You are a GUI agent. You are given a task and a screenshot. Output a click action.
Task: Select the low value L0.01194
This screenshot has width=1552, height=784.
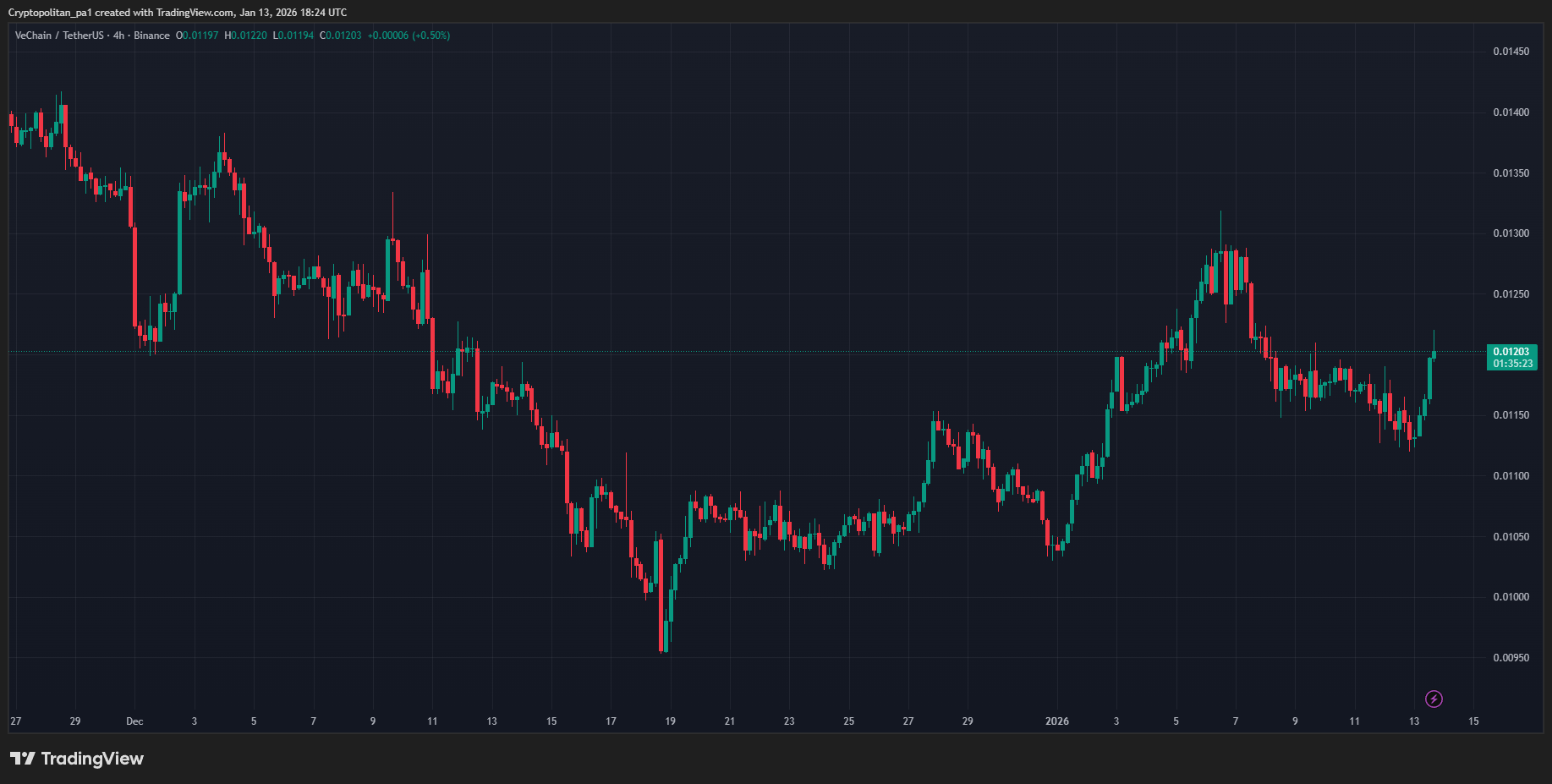click(293, 36)
